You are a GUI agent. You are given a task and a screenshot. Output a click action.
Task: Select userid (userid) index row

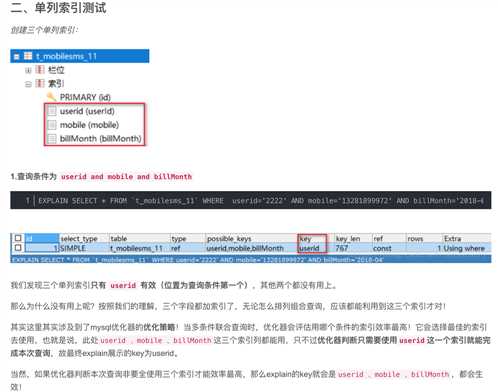pos(81,111)
